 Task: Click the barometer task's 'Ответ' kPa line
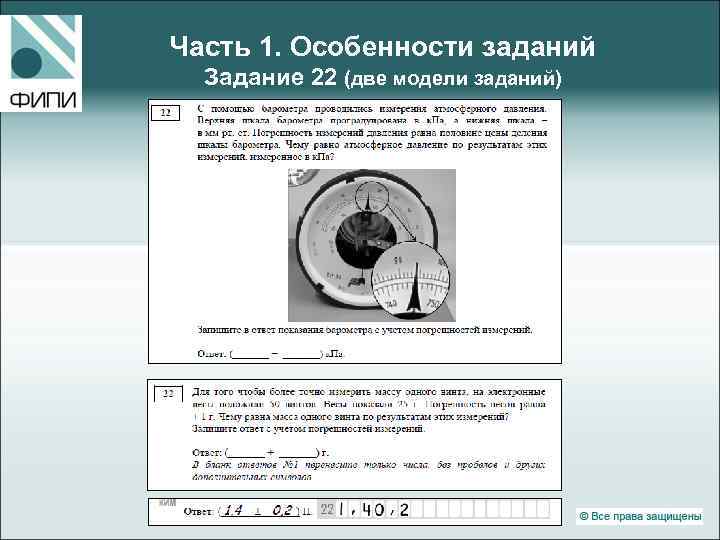(270, 354)
